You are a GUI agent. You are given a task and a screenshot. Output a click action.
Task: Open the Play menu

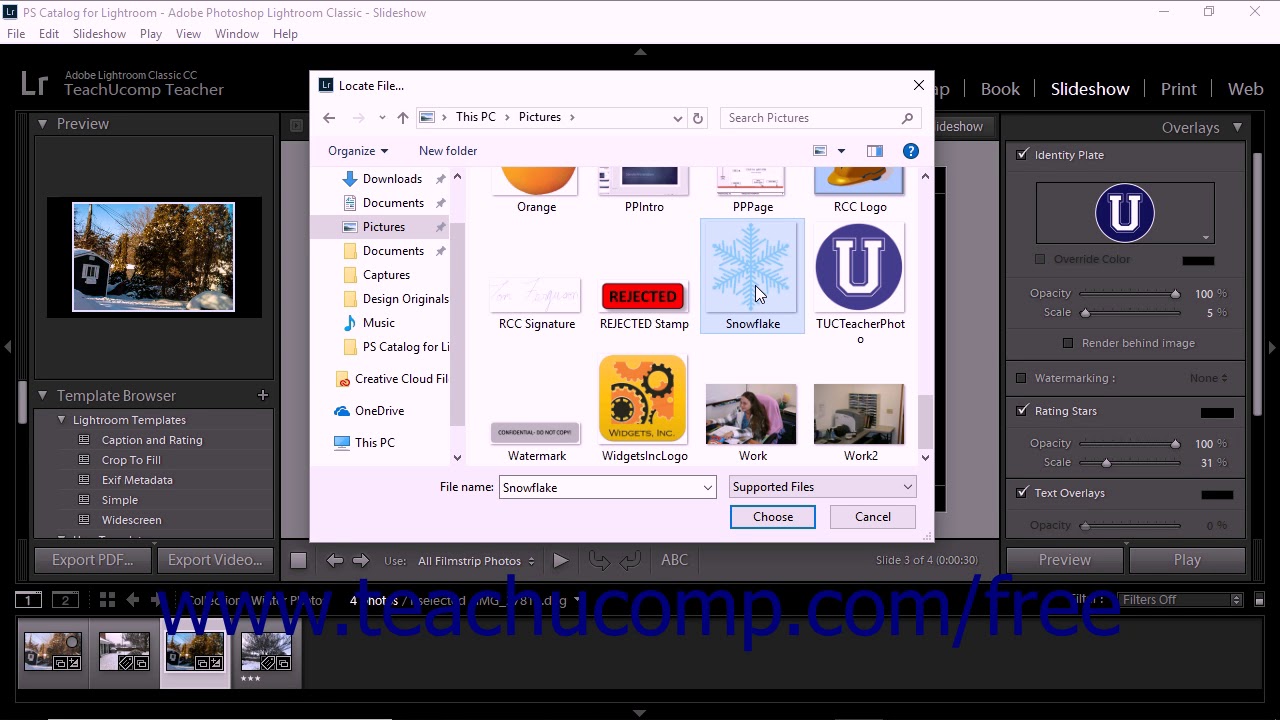coord(151,34)
